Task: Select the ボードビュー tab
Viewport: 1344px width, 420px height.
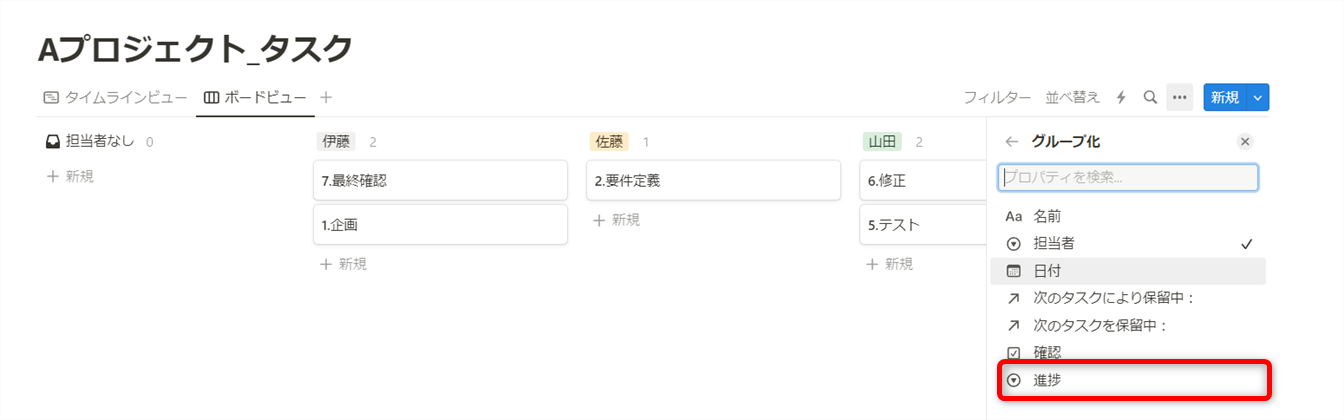Action: point(256,97)
